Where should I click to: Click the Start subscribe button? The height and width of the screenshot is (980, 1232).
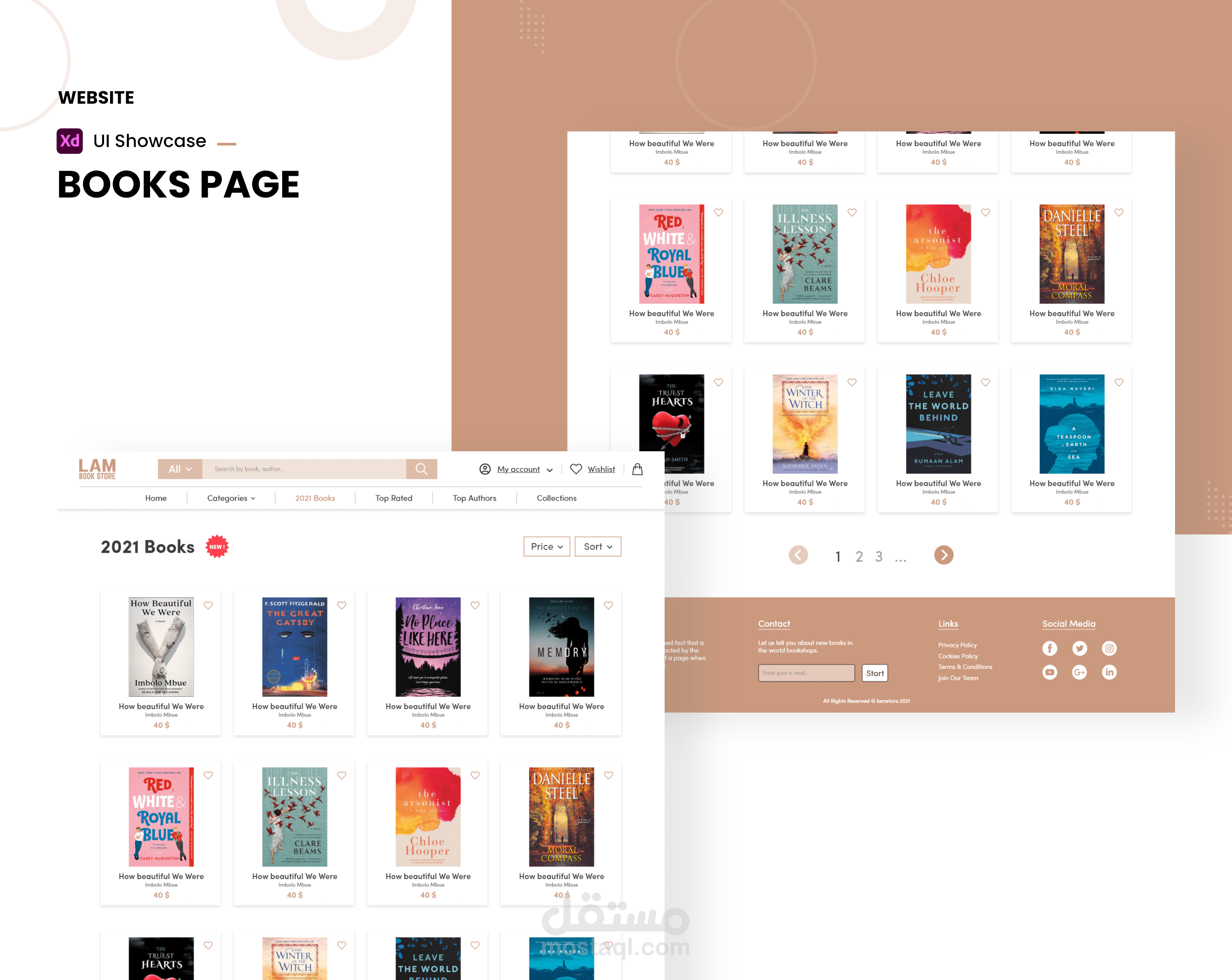(874, 673)
